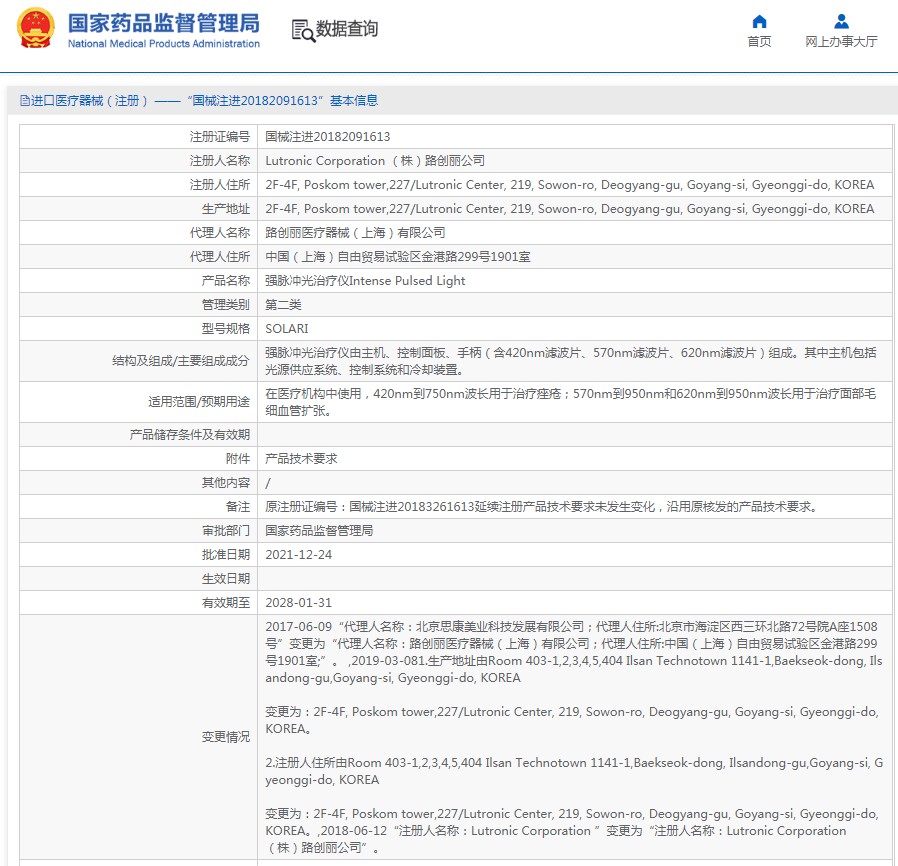Click the 代理人名称 label
This screenshot has height=866, width=898.
click(x=220, y=233)
